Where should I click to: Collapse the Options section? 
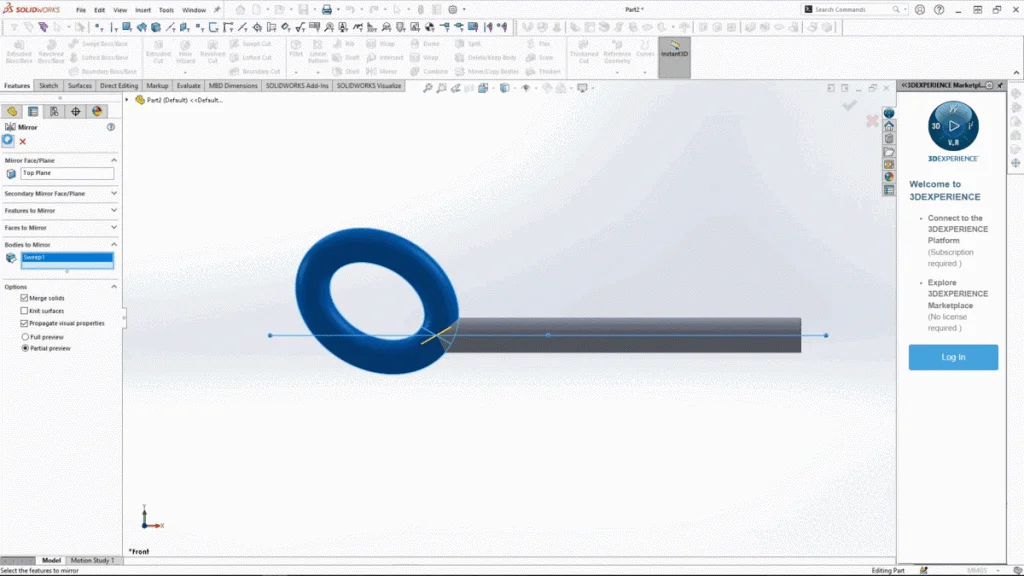[114, 287]
